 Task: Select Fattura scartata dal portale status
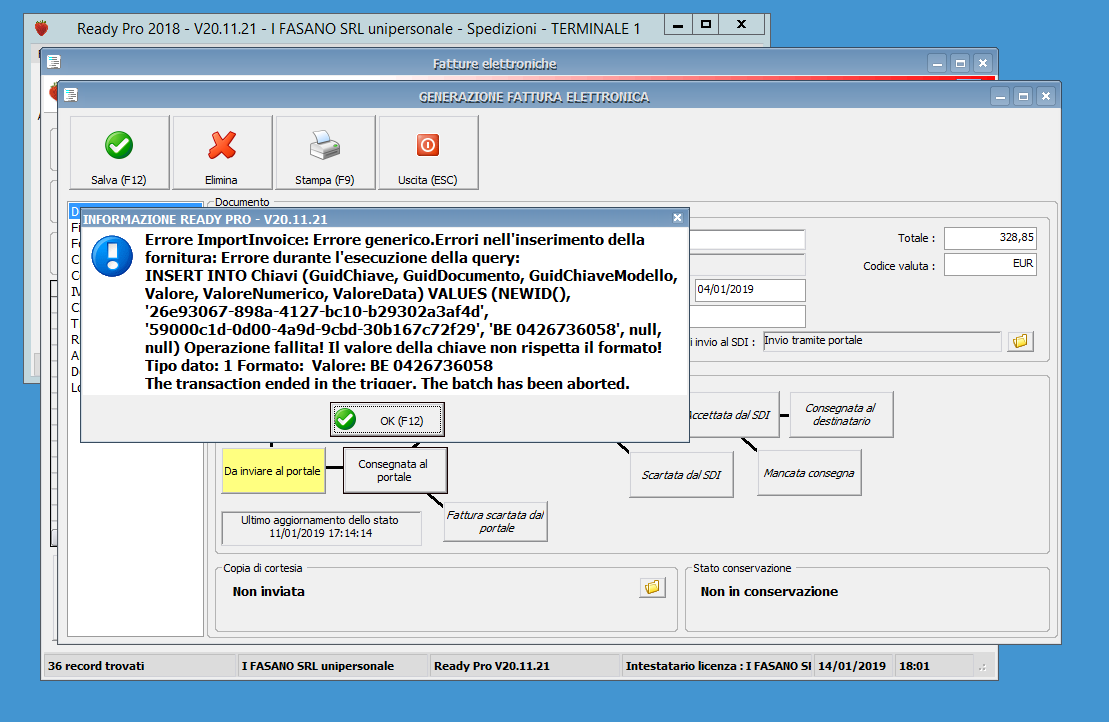[496, 522]
